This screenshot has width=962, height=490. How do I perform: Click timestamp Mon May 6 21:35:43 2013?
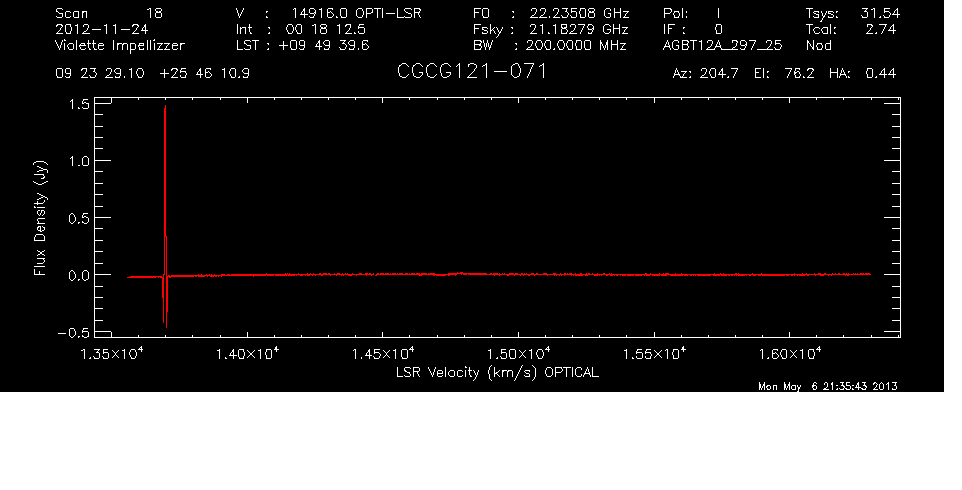[x=828, y=386]
